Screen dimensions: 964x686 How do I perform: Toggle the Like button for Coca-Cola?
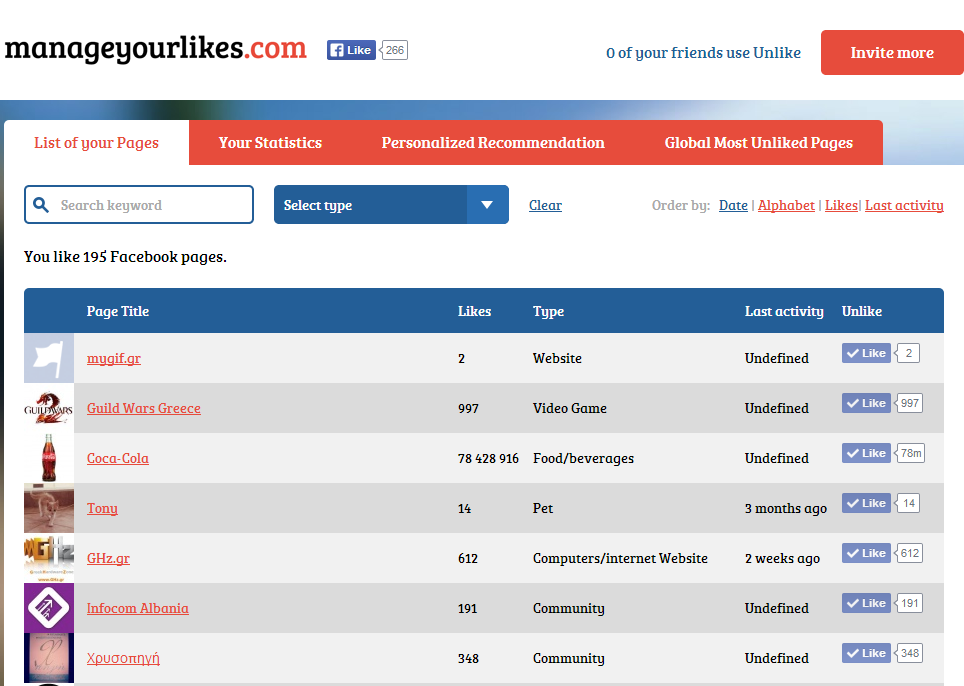tap(866, 453)
